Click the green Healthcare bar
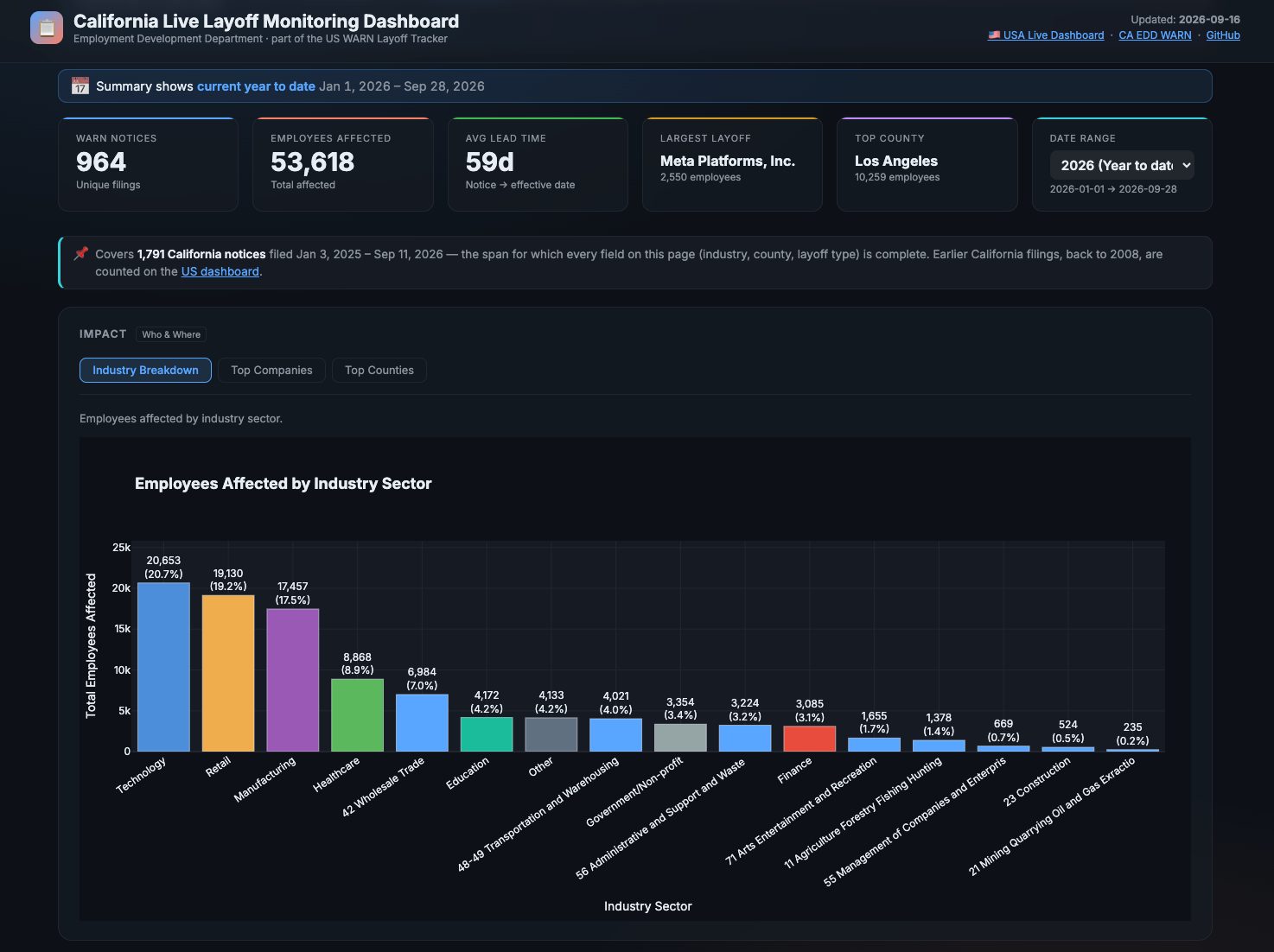Viewport: 1274px width, 952px height. coord(357,715)
